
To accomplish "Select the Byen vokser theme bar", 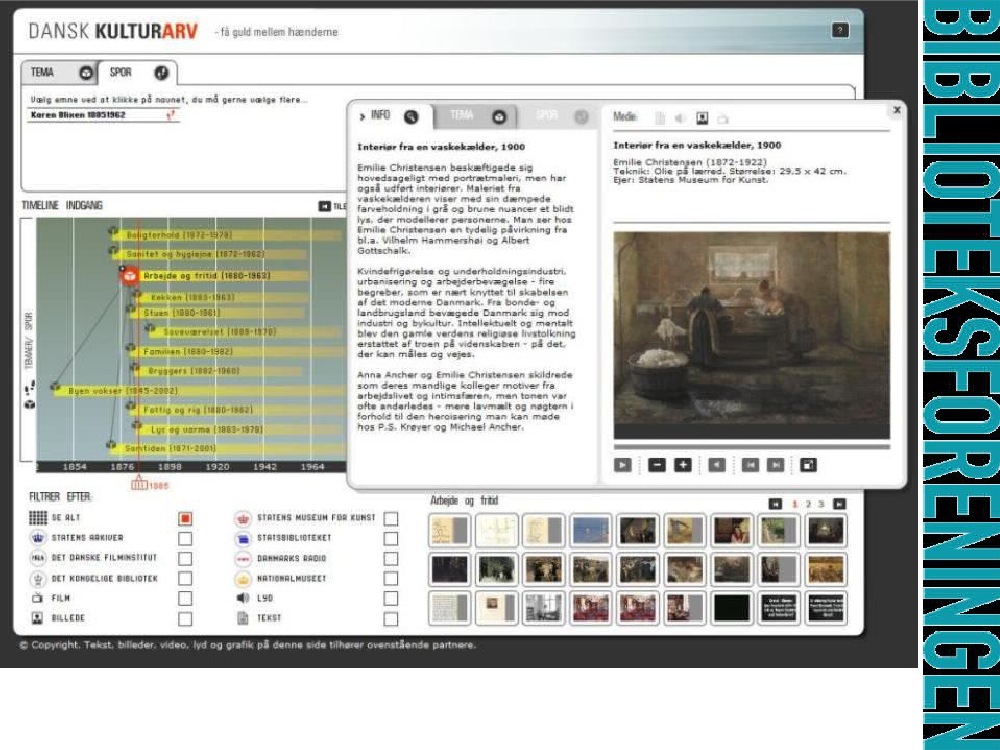I will click(x=198, y=391).
